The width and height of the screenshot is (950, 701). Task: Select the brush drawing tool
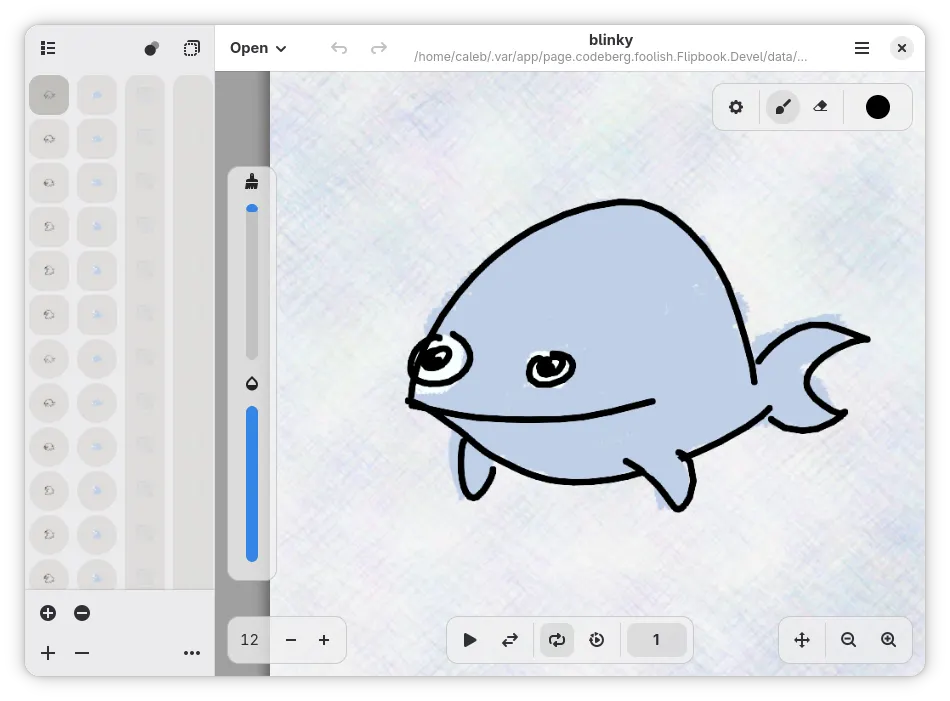[x=783, y=107]
